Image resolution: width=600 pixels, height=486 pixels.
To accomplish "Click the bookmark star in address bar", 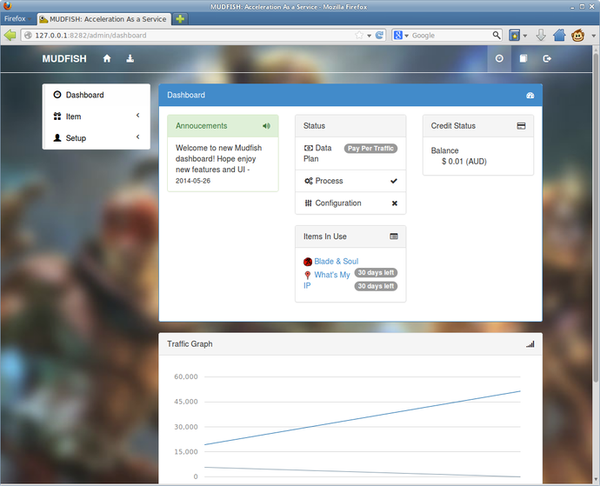I will point(359,35).
